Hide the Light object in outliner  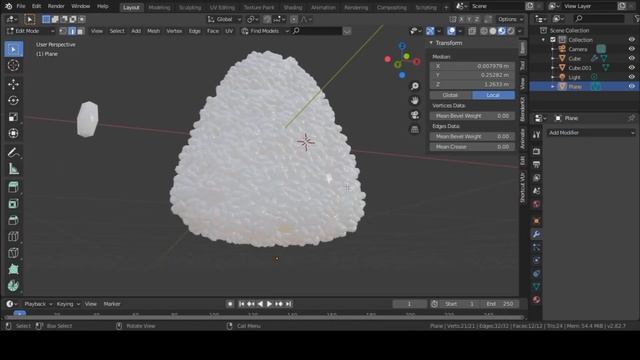tap(631, 77)
